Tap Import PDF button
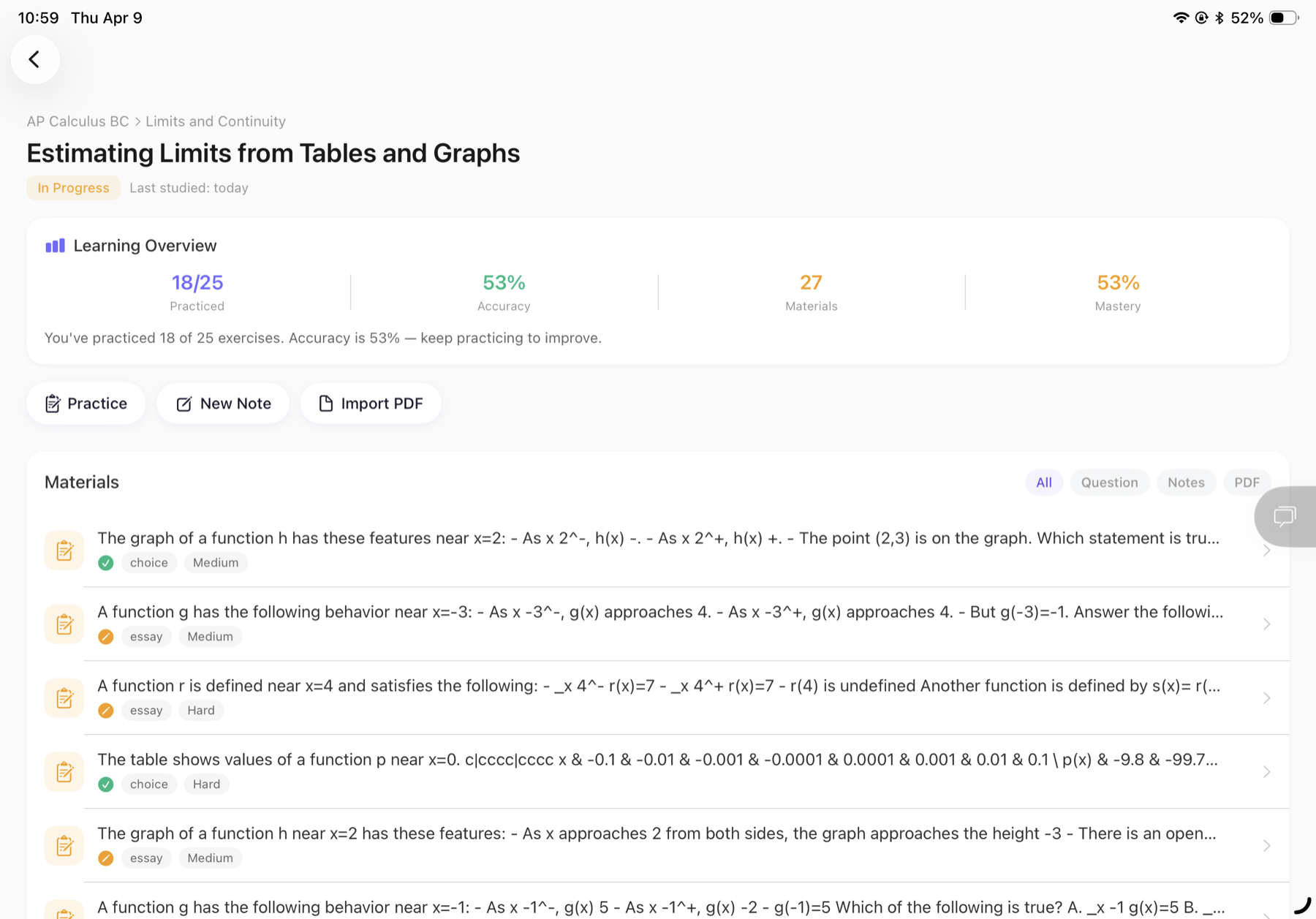The image size is (1316, 919). coord(371,404)
